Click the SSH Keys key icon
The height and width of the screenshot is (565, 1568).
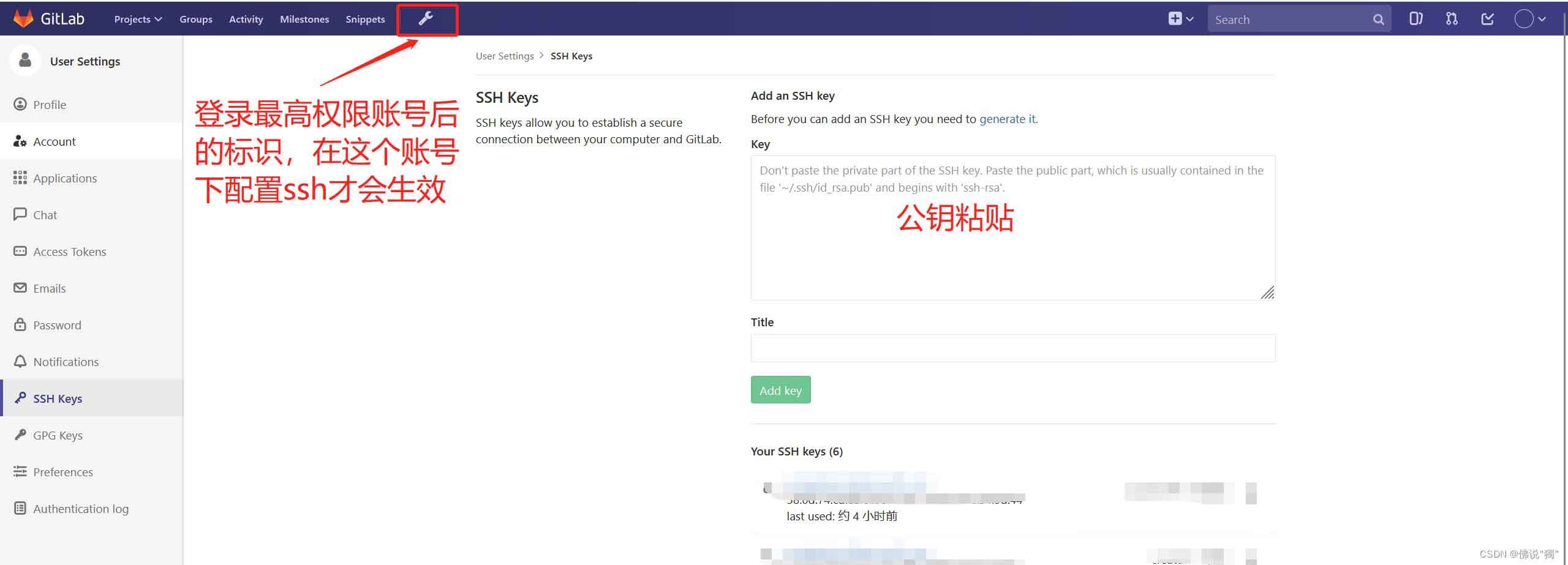[x=20, y=398]
